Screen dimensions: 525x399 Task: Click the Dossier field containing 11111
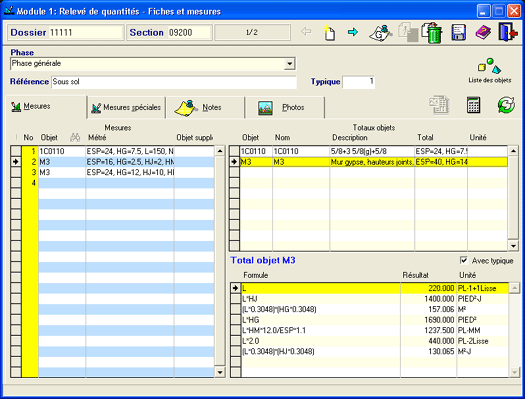[x=86, y=32]
